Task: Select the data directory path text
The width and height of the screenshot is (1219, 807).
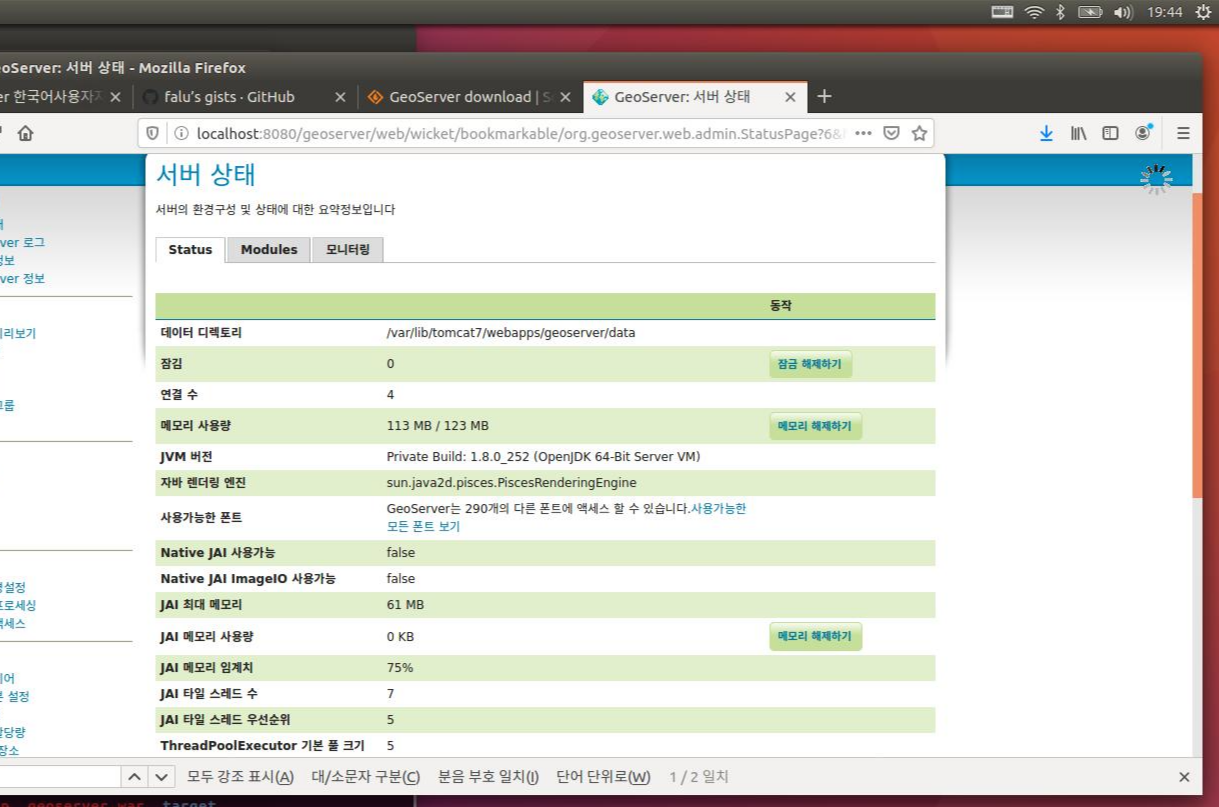Action: click(511, 333)
